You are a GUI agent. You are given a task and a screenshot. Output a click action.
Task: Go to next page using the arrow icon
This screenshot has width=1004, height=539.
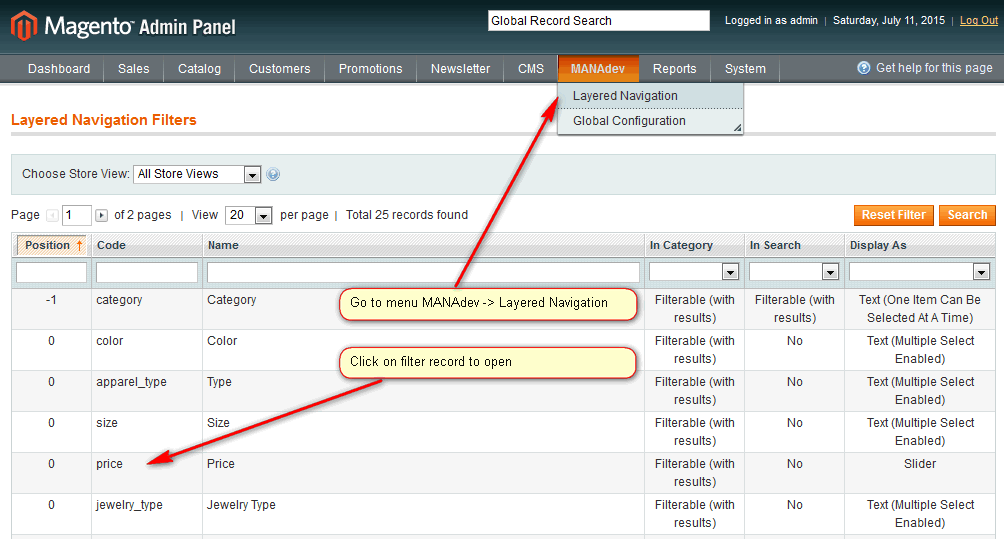coord(101,215)
